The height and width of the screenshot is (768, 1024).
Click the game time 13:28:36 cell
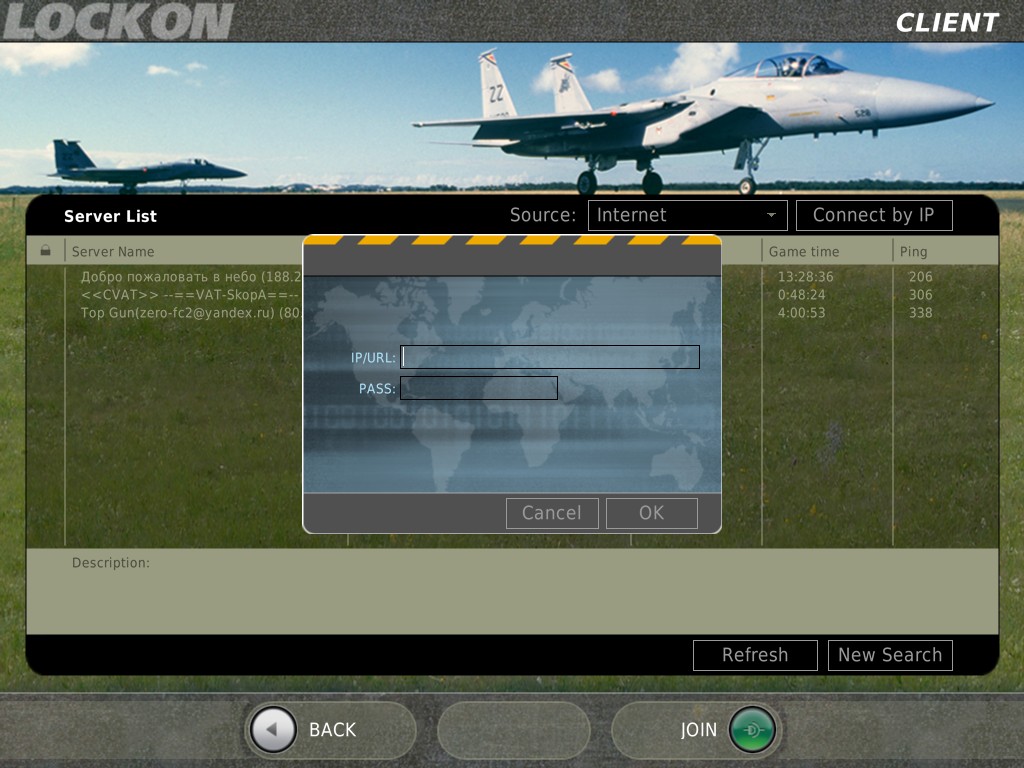(805, 277)
